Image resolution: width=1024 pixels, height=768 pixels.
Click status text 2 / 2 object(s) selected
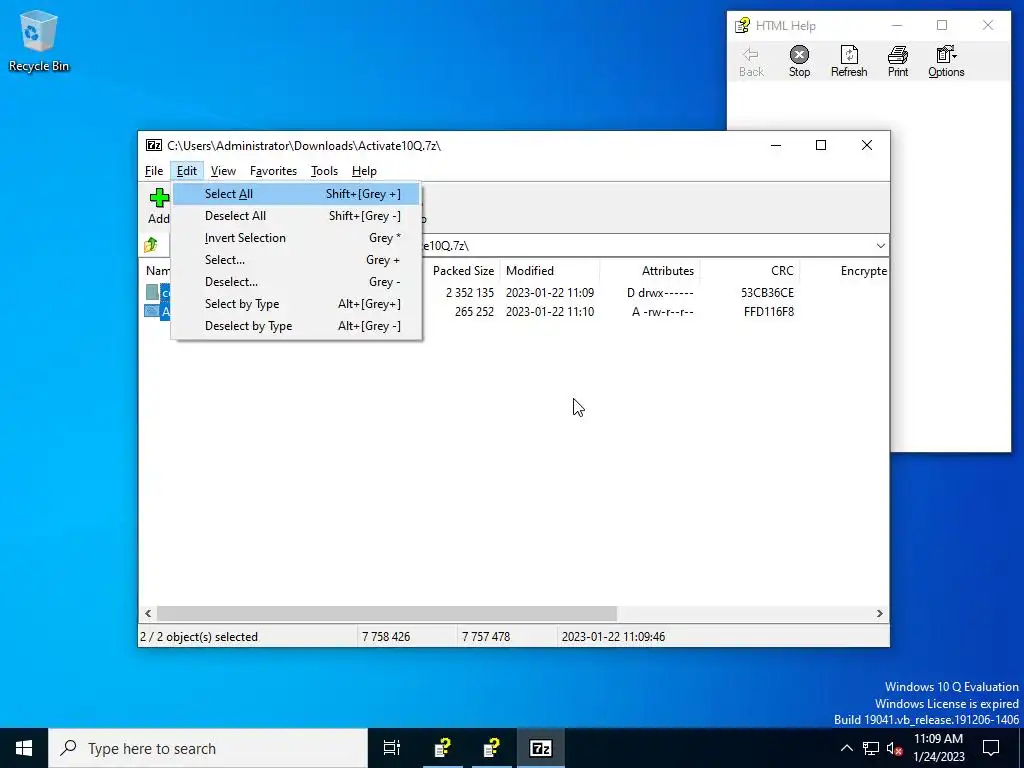coord(199,637)
